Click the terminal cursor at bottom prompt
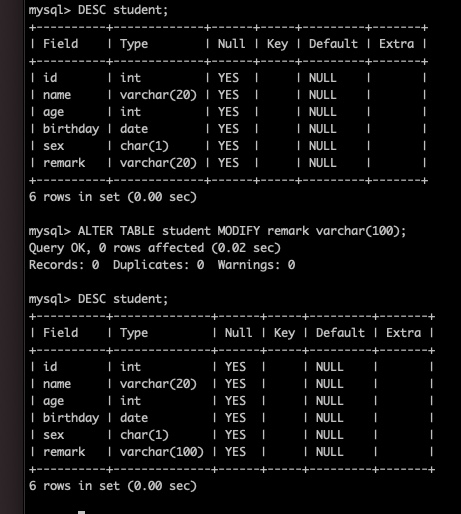The height and width of the screenshot is (514, 461). 81,512
